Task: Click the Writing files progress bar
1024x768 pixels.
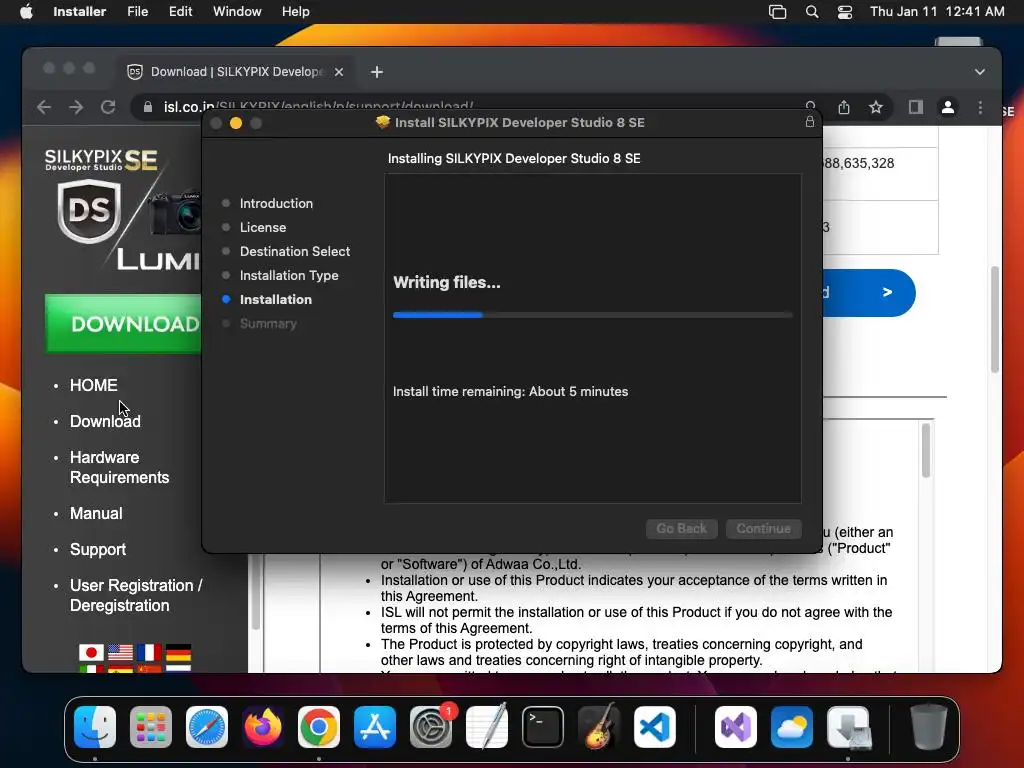Action: click(x=592, y=315)
